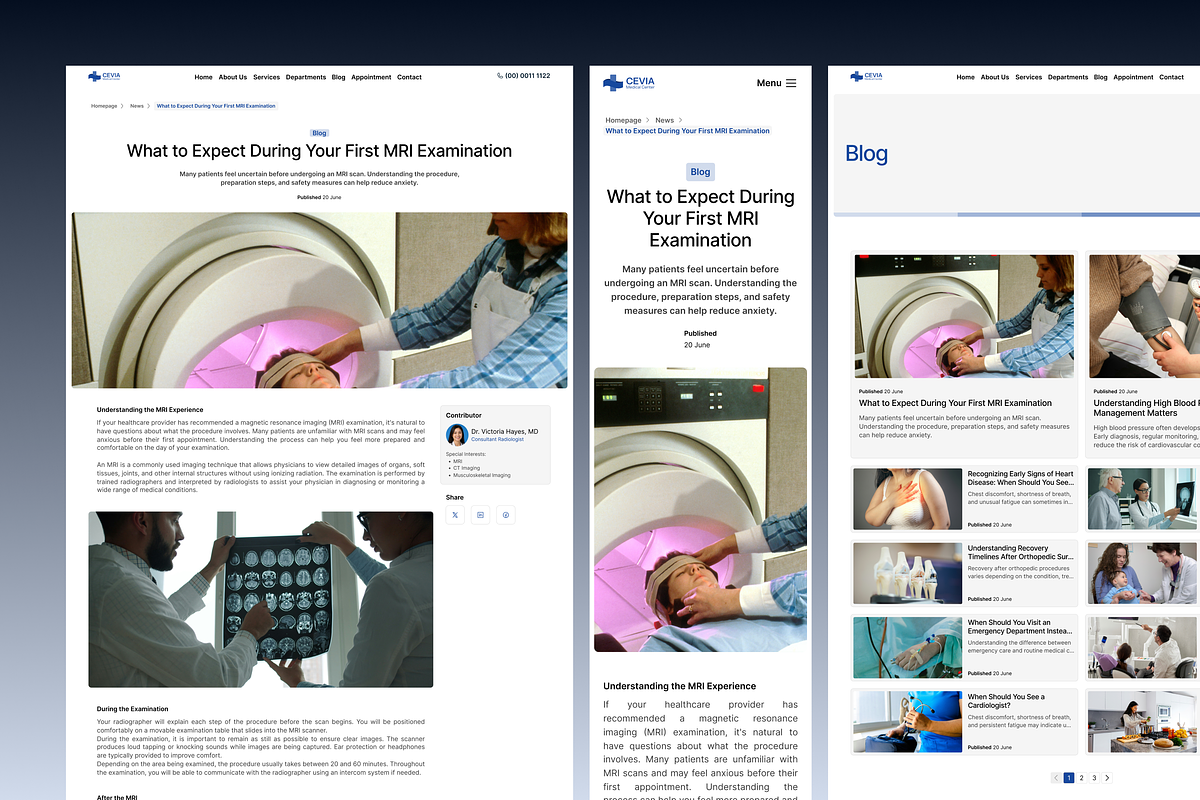Click the 'Dr. Victoria Hayes, MD' name

[505, 432]
